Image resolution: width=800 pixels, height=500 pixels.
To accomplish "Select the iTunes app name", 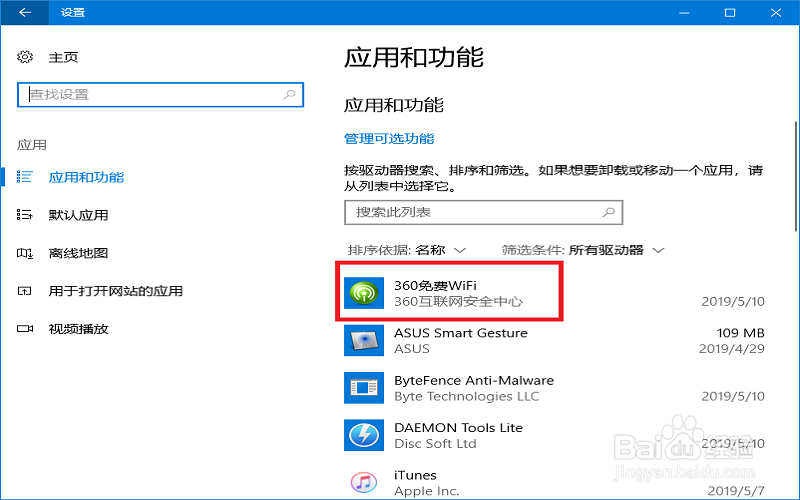I will coord(415,475).
